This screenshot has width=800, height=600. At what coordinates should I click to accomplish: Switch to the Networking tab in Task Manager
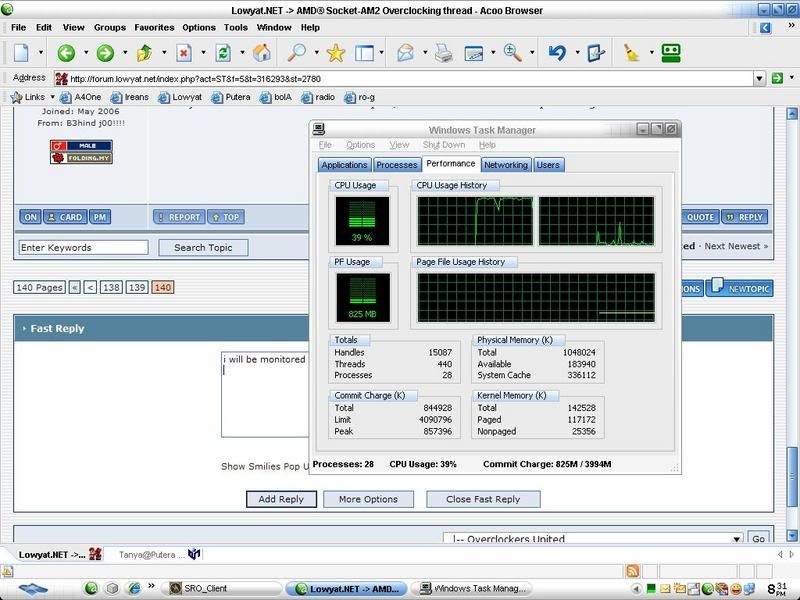505,165
